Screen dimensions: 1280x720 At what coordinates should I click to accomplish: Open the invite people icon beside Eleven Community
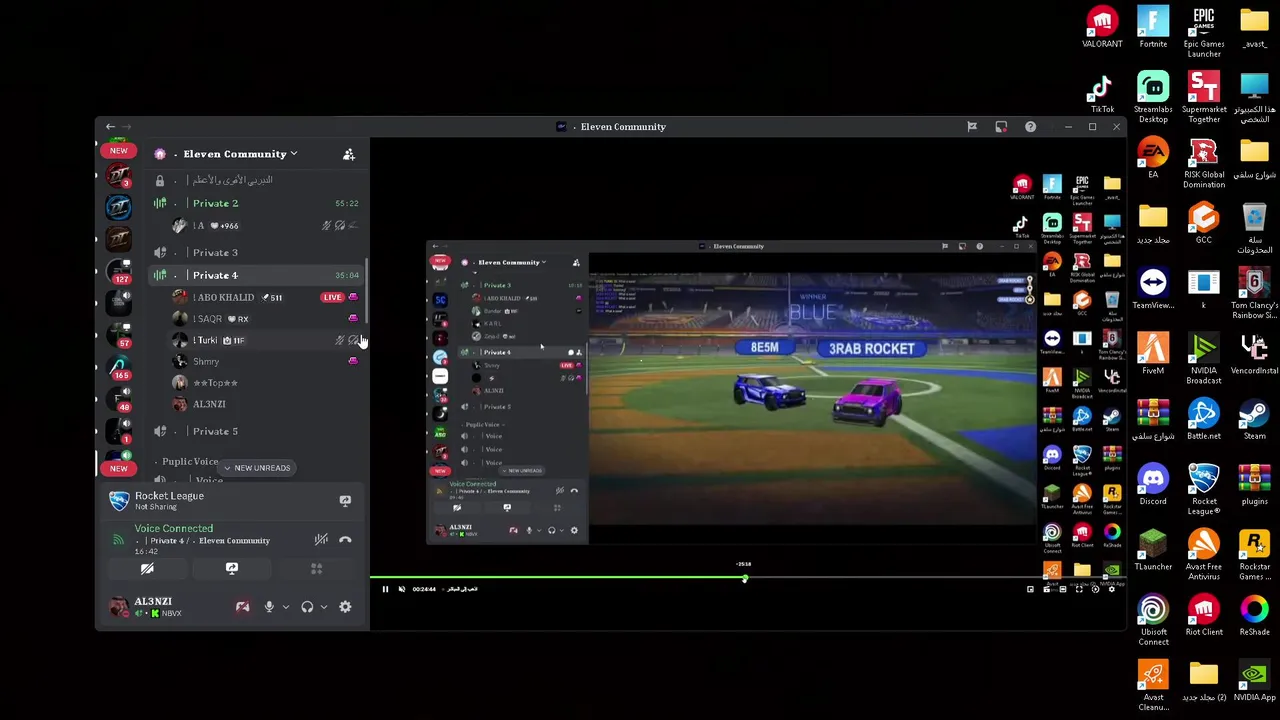[349, 154]
